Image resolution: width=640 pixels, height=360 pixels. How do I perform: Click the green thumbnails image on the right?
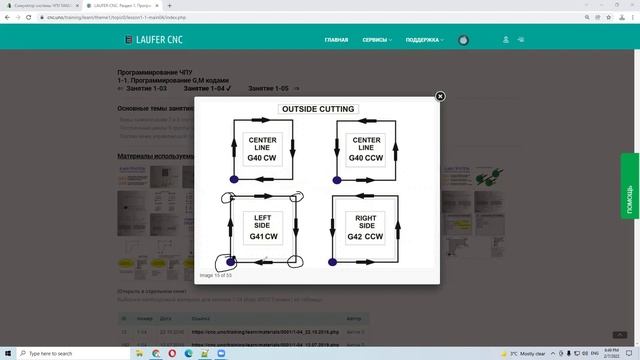pyautogui.click(x=489, y=177)
